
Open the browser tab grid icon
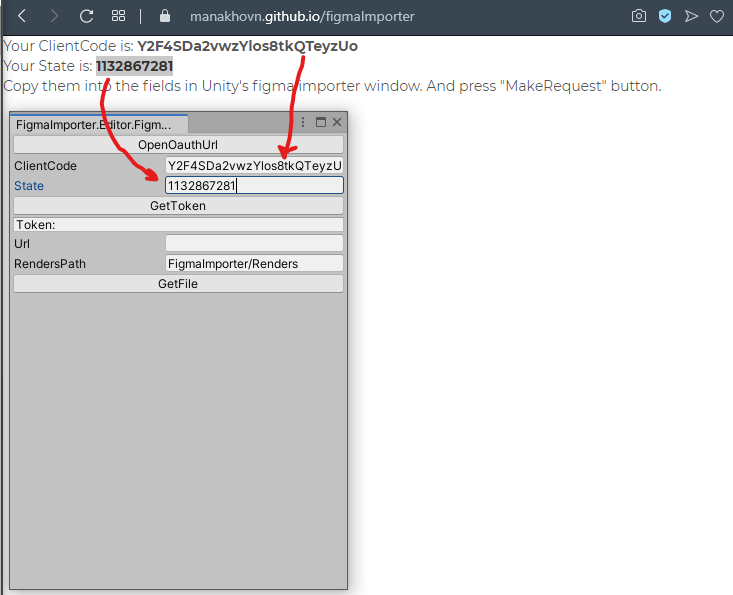[x=118, y=16]
